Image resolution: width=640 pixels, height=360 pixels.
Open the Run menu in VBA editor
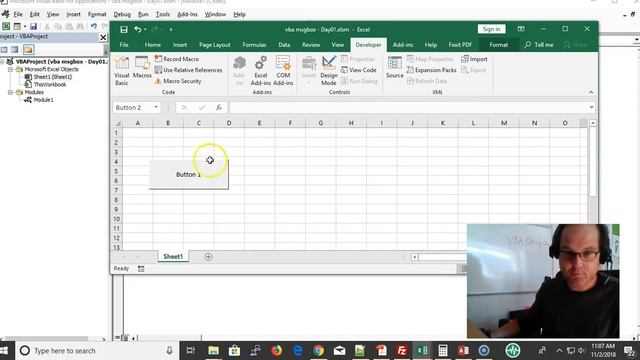pos(143,14)
